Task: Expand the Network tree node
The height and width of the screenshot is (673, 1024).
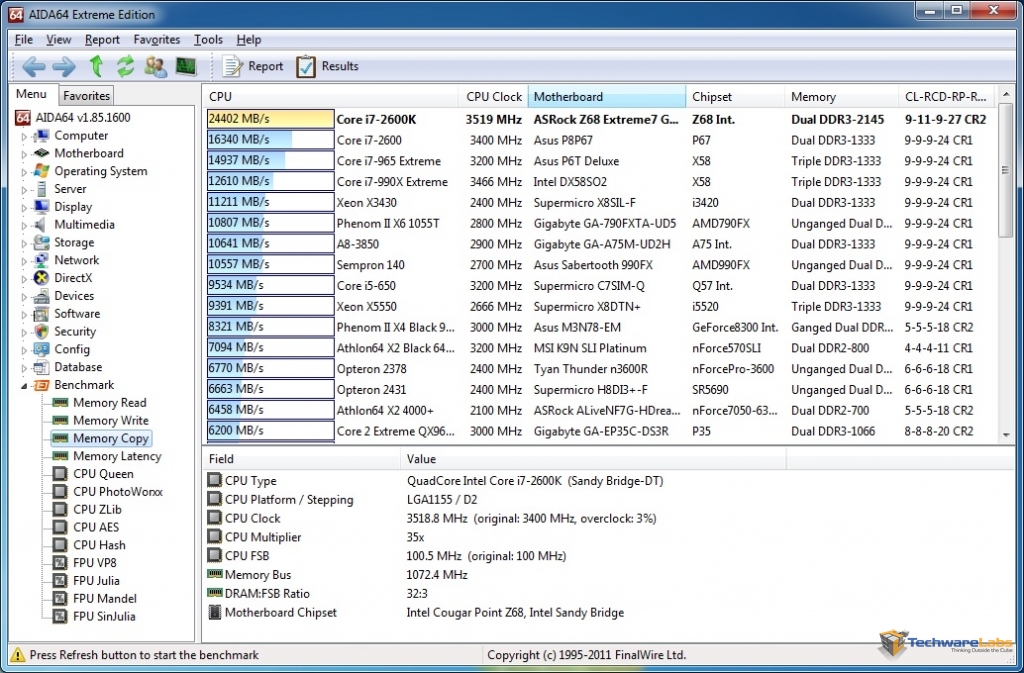Action: coord(24,260)
